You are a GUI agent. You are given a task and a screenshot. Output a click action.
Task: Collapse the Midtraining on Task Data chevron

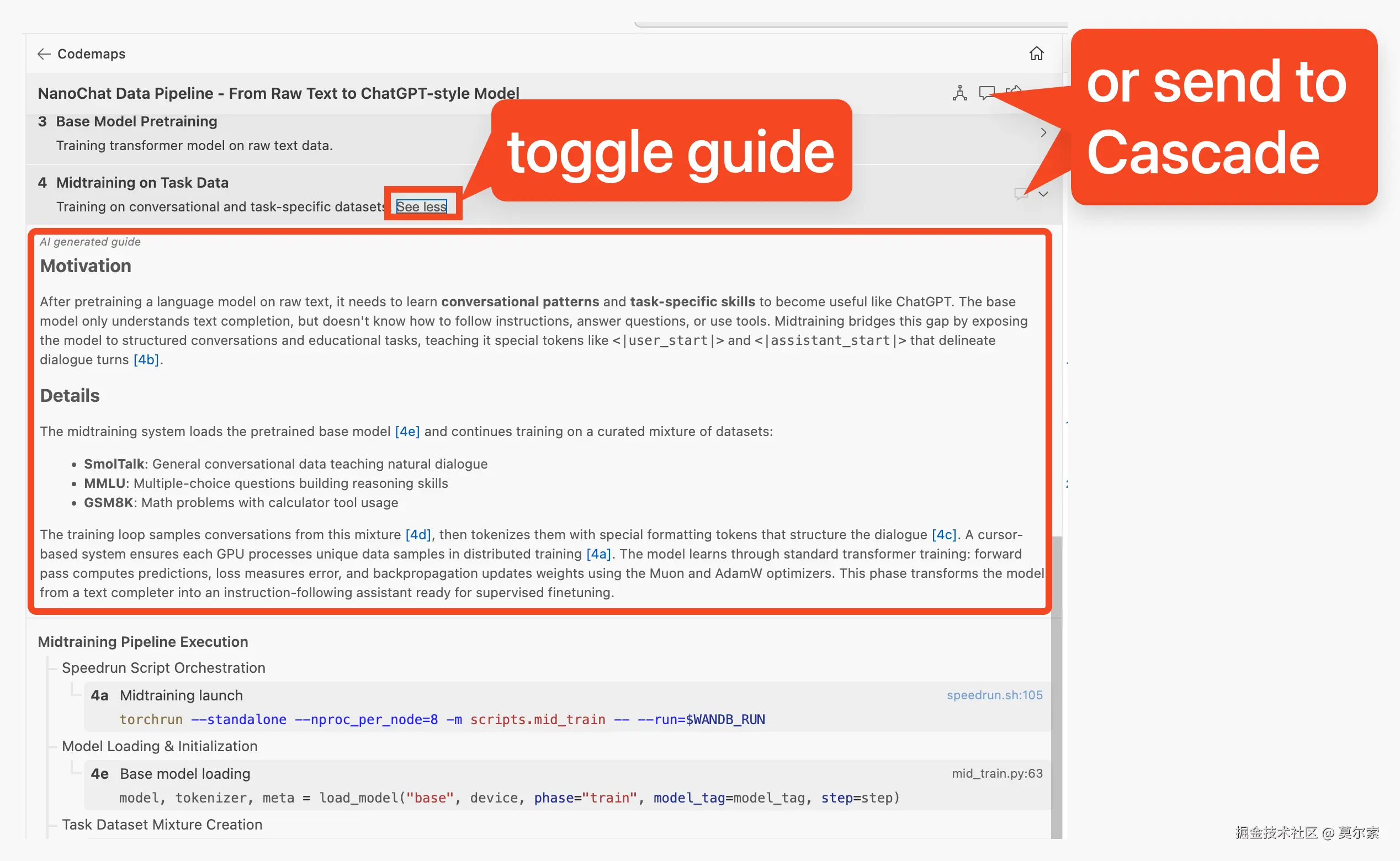[x=1043, y=194]
